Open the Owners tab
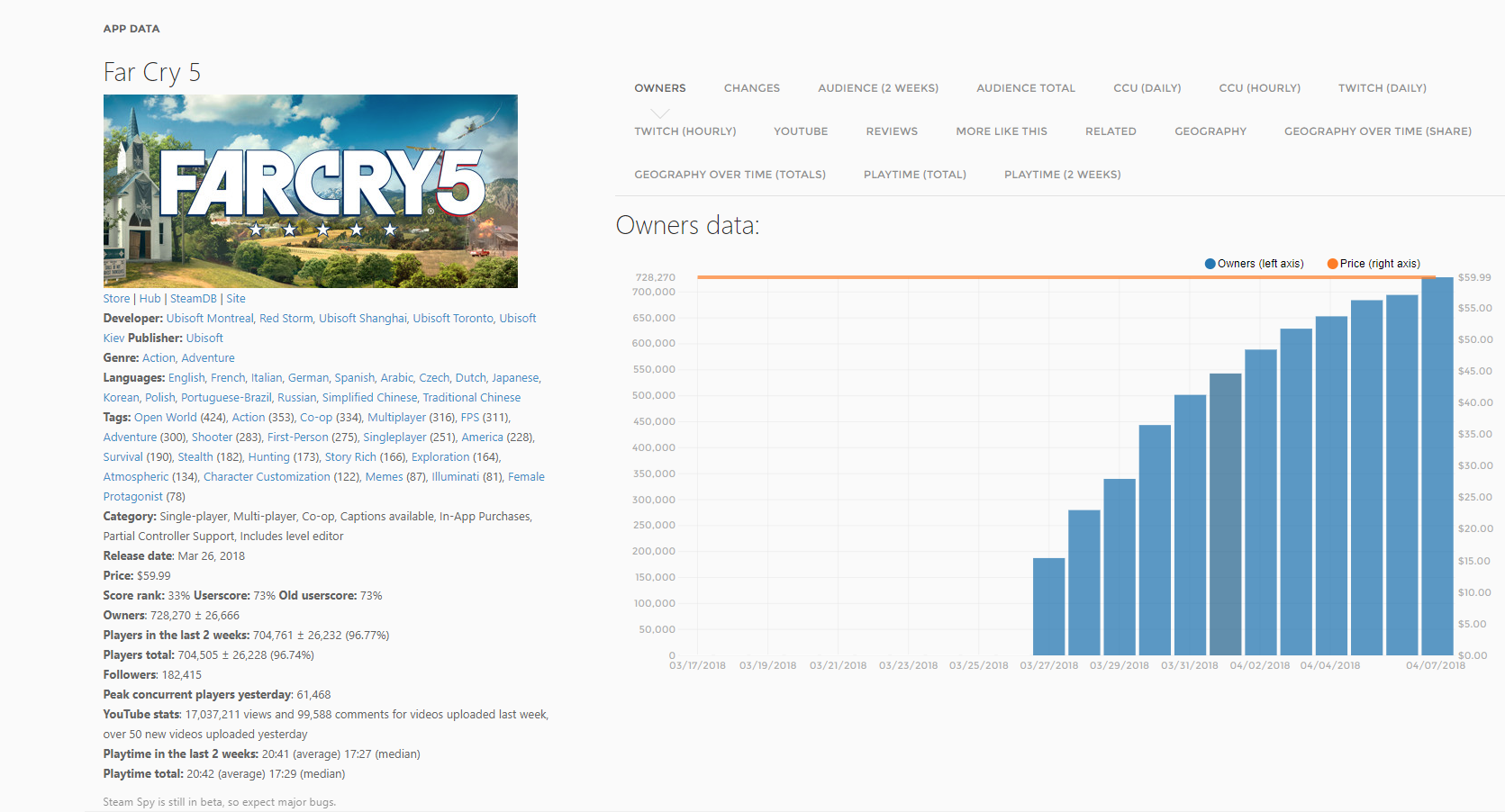Viewport: 1505px width, 812px height. click(x=660, y=88)
